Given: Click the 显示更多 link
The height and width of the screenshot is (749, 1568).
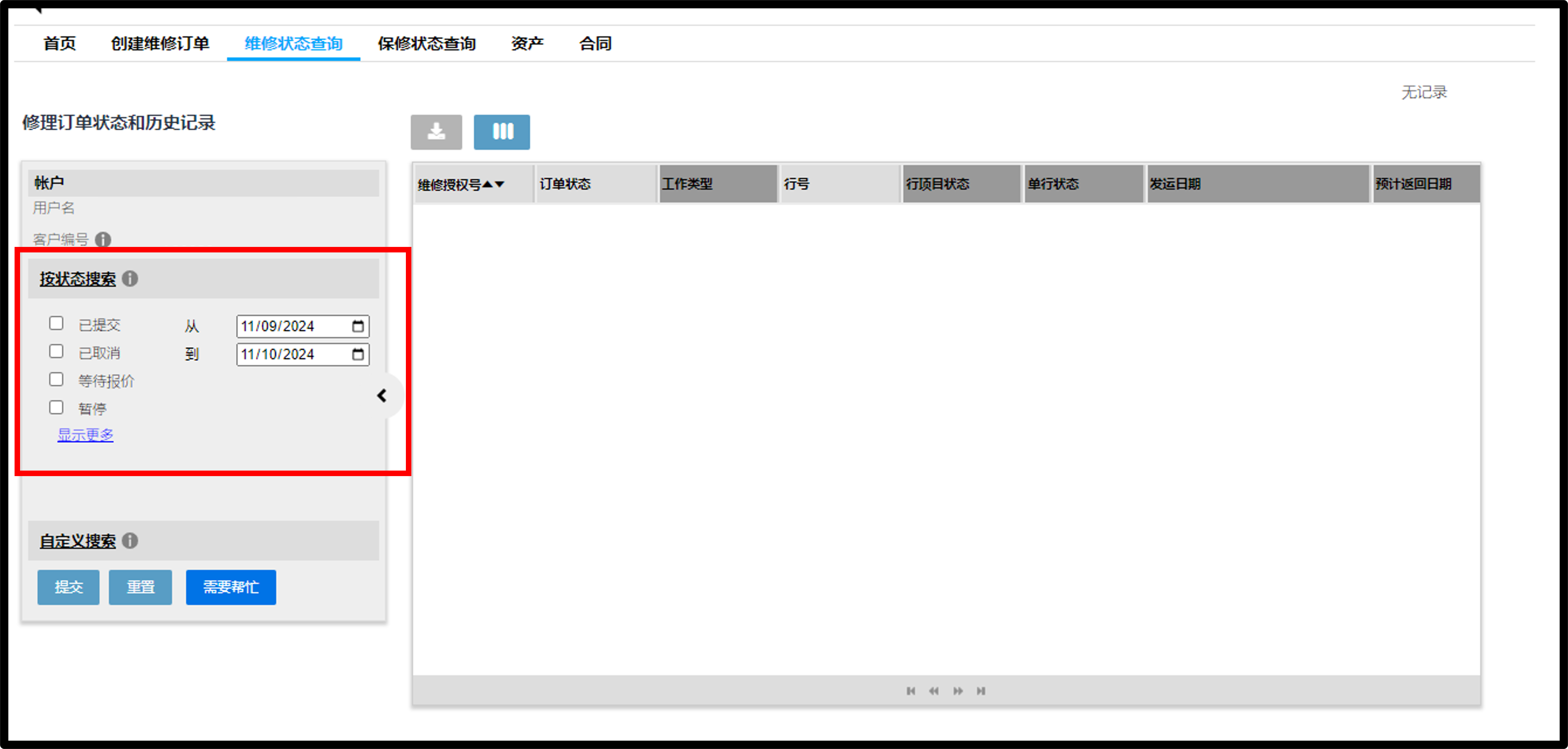Looking at the screenshot, I should click(85, 435).
